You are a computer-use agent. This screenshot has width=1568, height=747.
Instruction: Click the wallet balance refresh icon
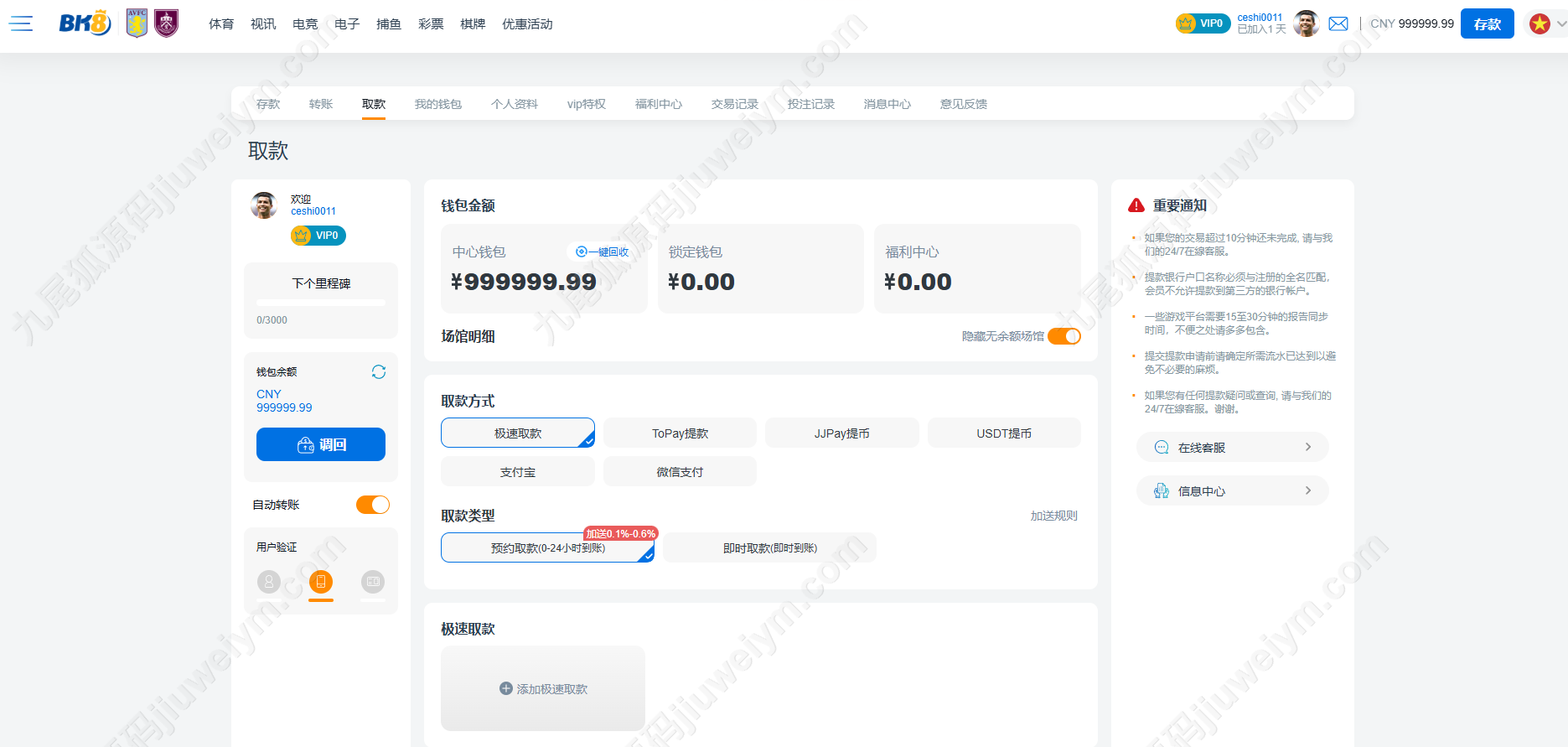click(379, 371)
